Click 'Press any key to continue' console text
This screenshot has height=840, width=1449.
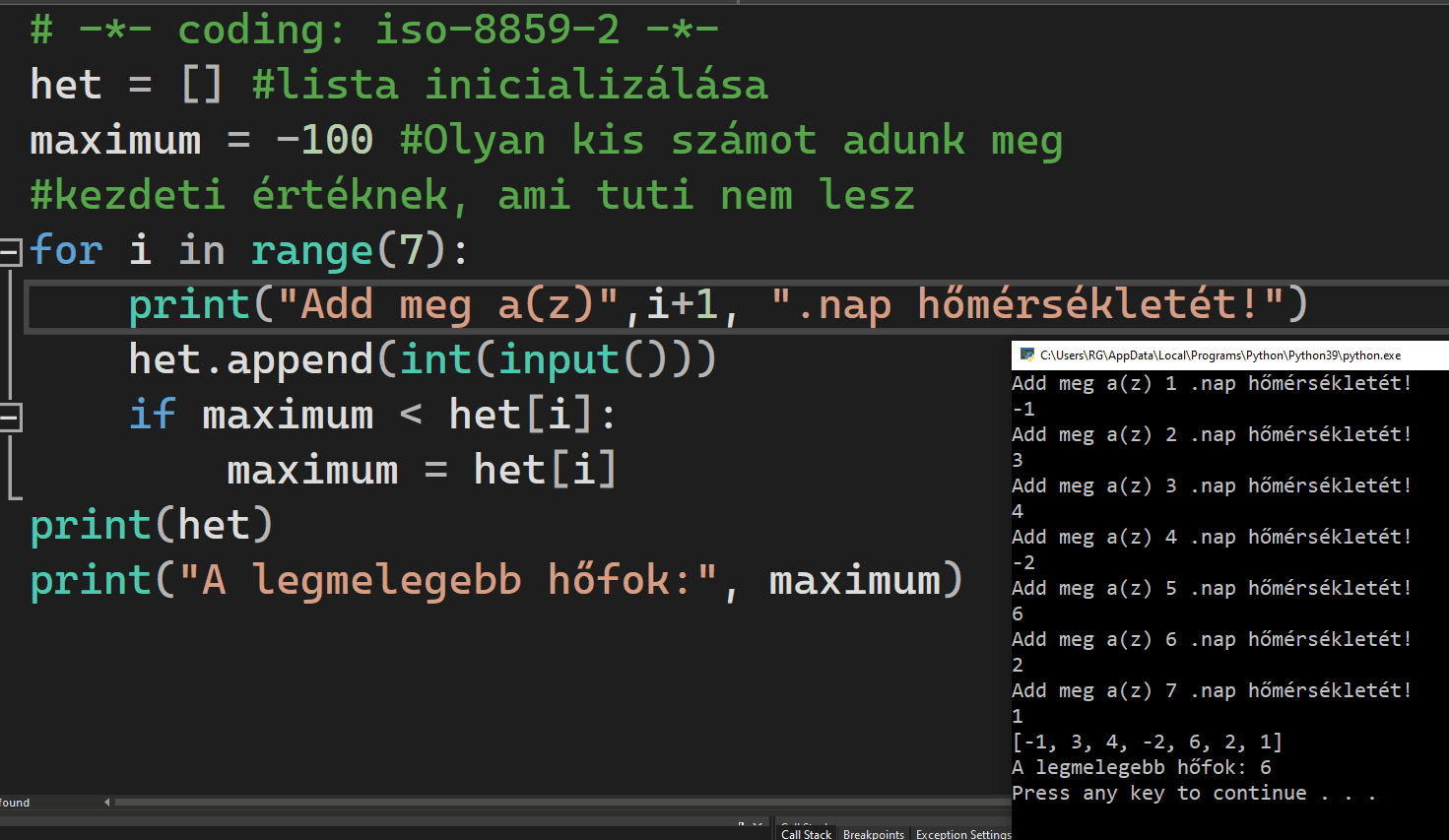1192,793
